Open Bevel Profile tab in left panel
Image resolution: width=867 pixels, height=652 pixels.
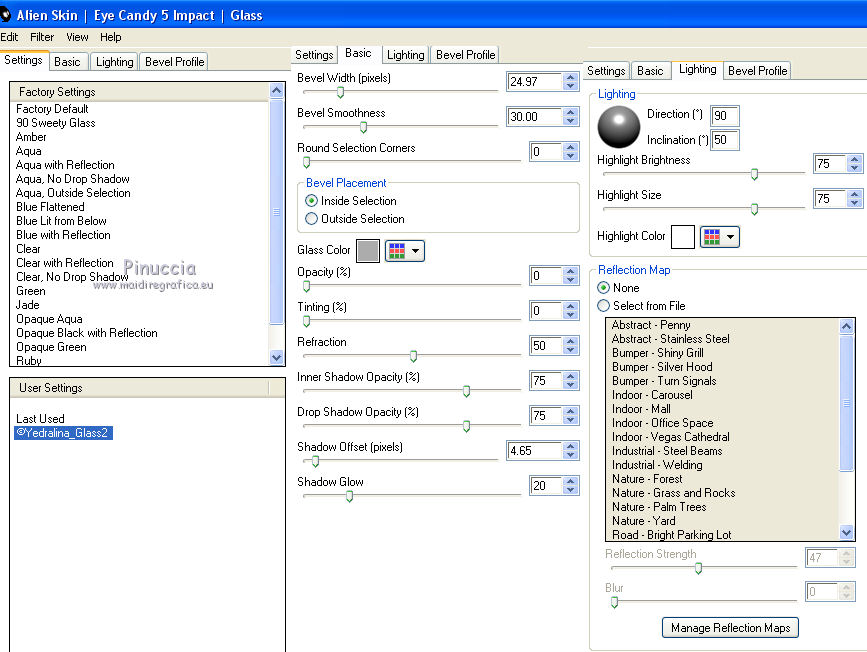[x=174, y=62]
